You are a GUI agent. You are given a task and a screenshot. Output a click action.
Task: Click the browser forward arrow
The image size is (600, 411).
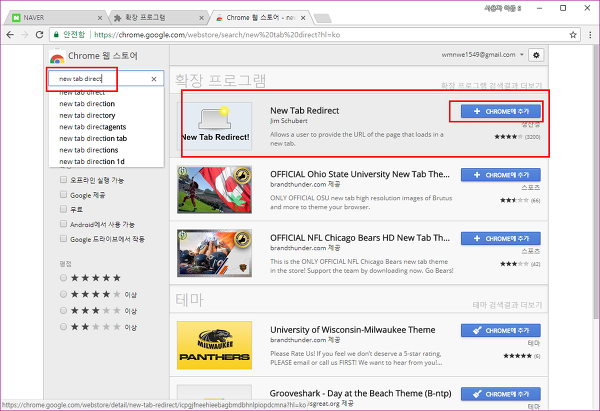tap(24, 35)
